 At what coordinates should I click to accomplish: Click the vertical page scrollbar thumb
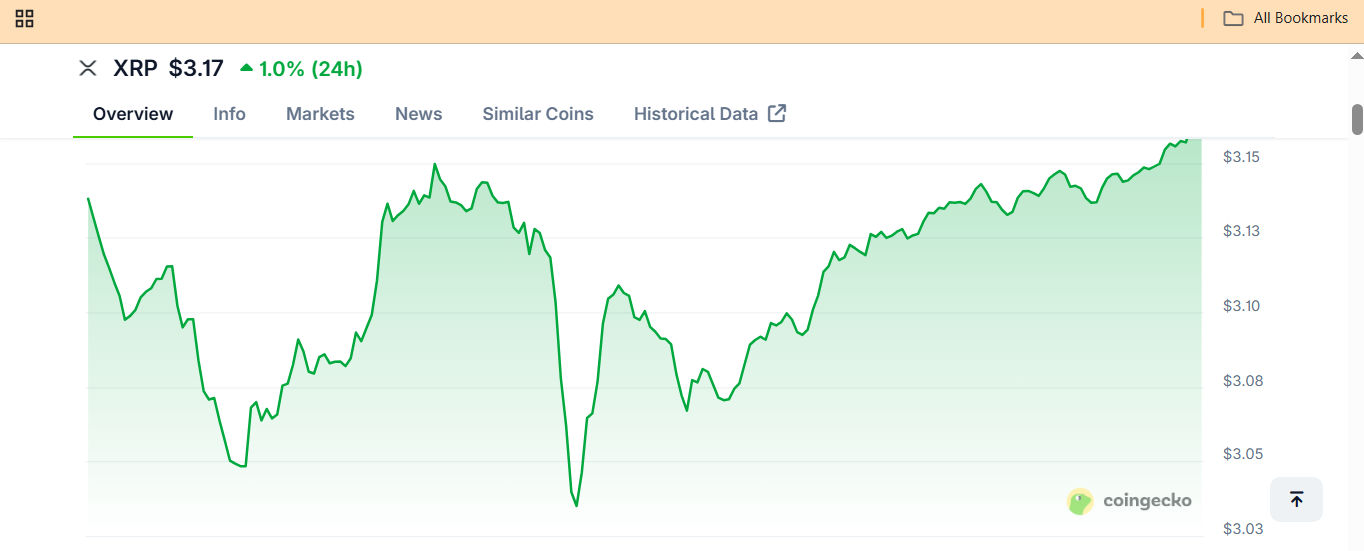click(1357, 119)
